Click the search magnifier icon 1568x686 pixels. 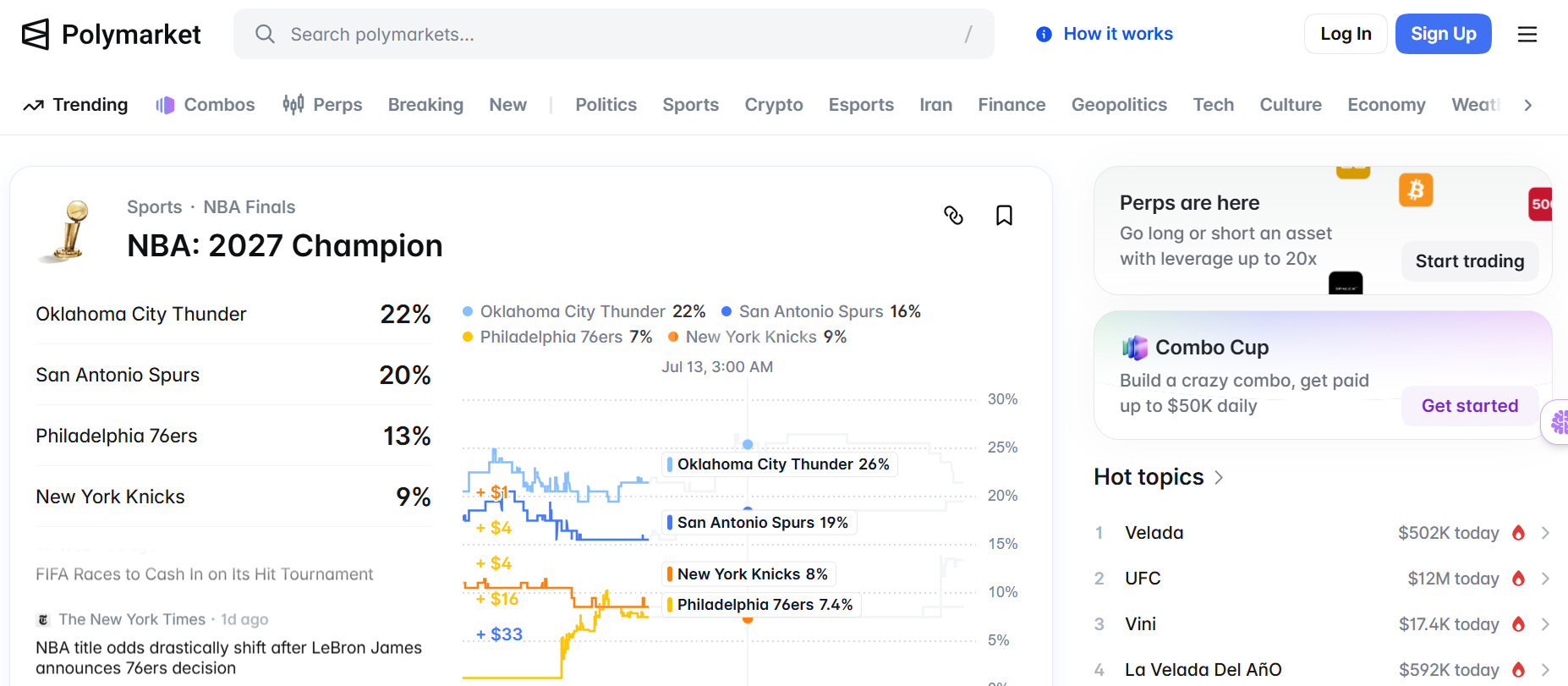click(265, 34)
